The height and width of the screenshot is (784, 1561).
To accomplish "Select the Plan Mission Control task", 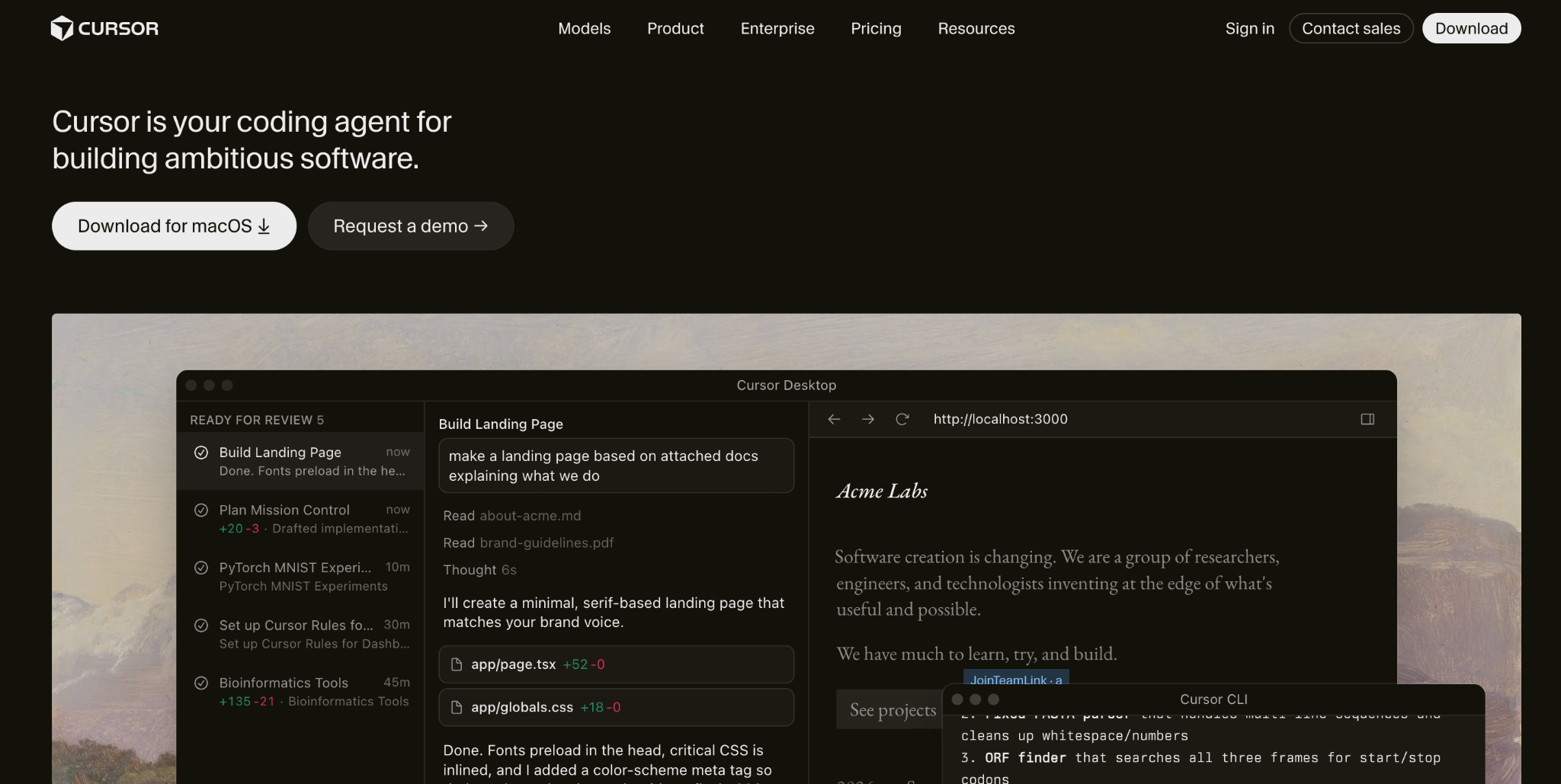I will pyautogui.click(x=300, y=519).
